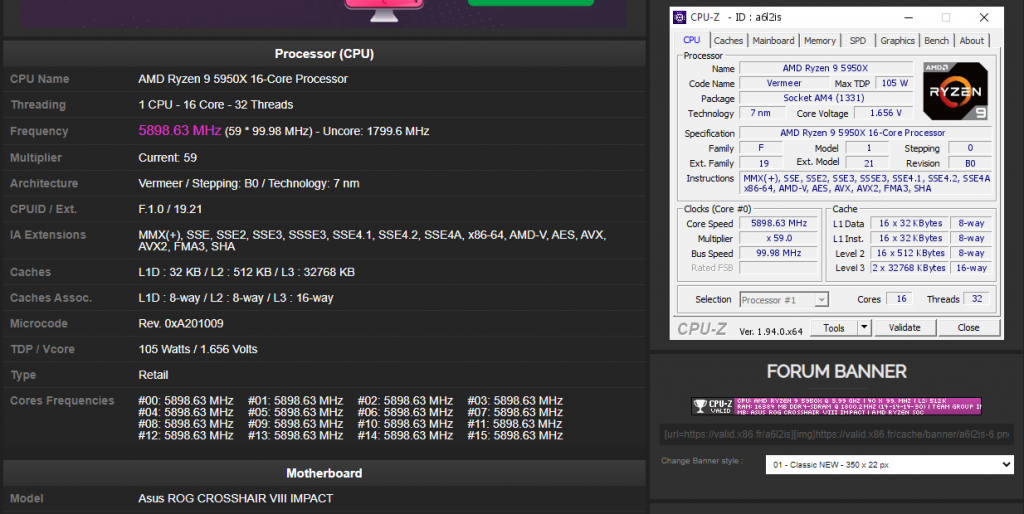Viewport: 1024px width, 514px height.
Task: Click the FORUM BANNER heading
Action: [x=837, y=372]
